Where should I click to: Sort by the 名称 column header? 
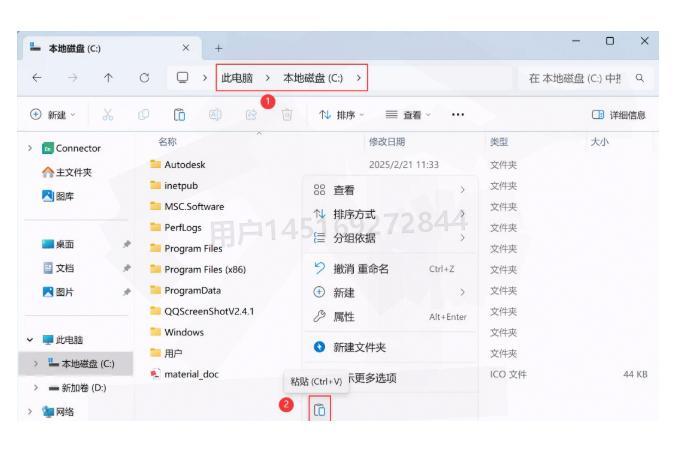[x=167, y=141]
